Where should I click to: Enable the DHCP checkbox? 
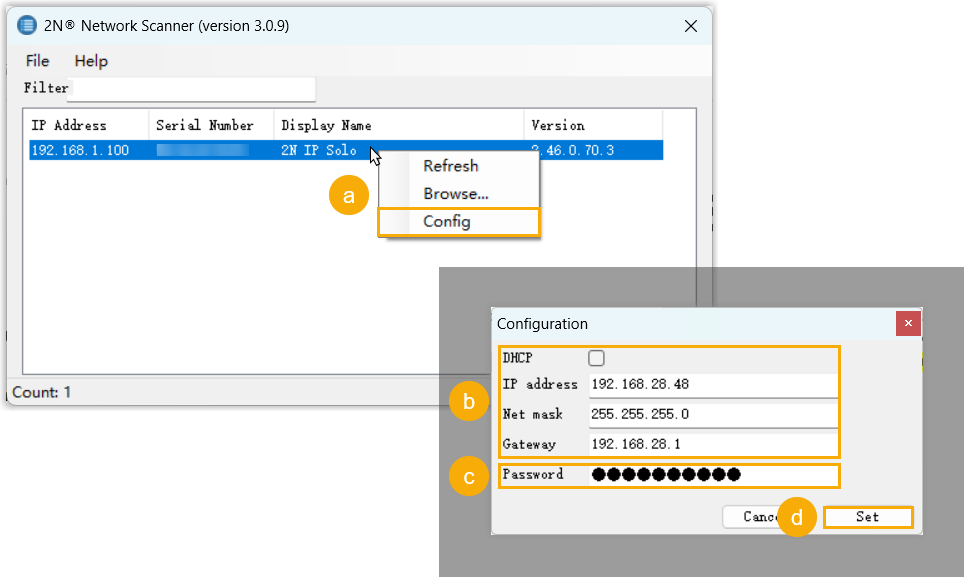click(597, 357)
